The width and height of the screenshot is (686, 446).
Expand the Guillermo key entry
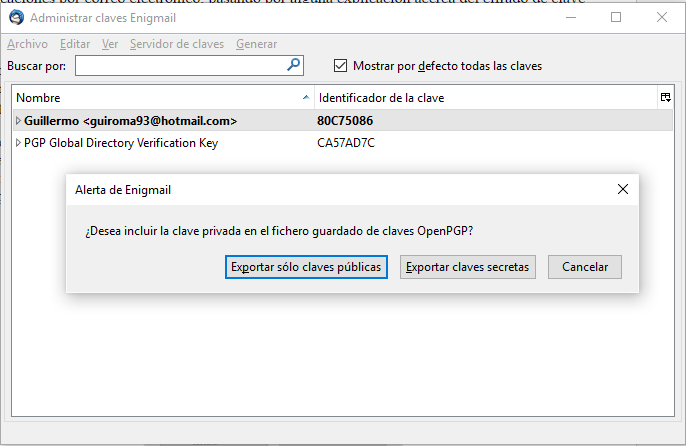(18, 121)
